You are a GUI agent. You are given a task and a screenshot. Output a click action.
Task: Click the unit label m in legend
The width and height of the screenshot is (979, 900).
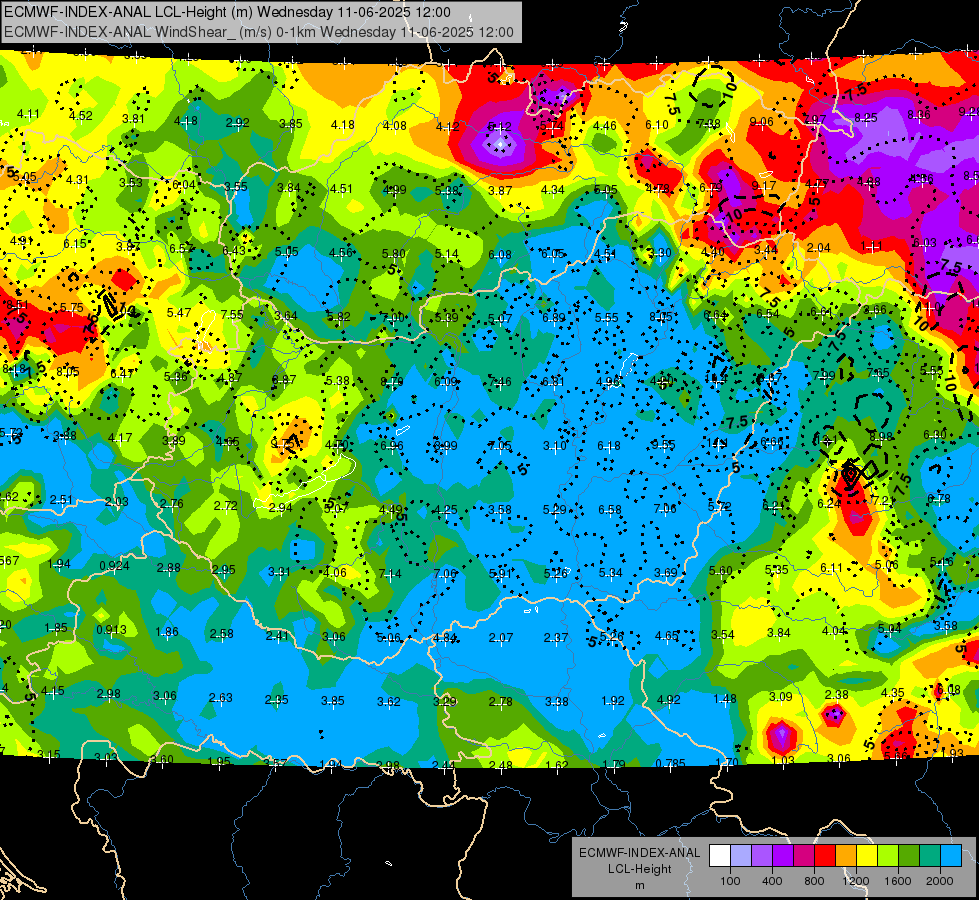pos(639,885)
